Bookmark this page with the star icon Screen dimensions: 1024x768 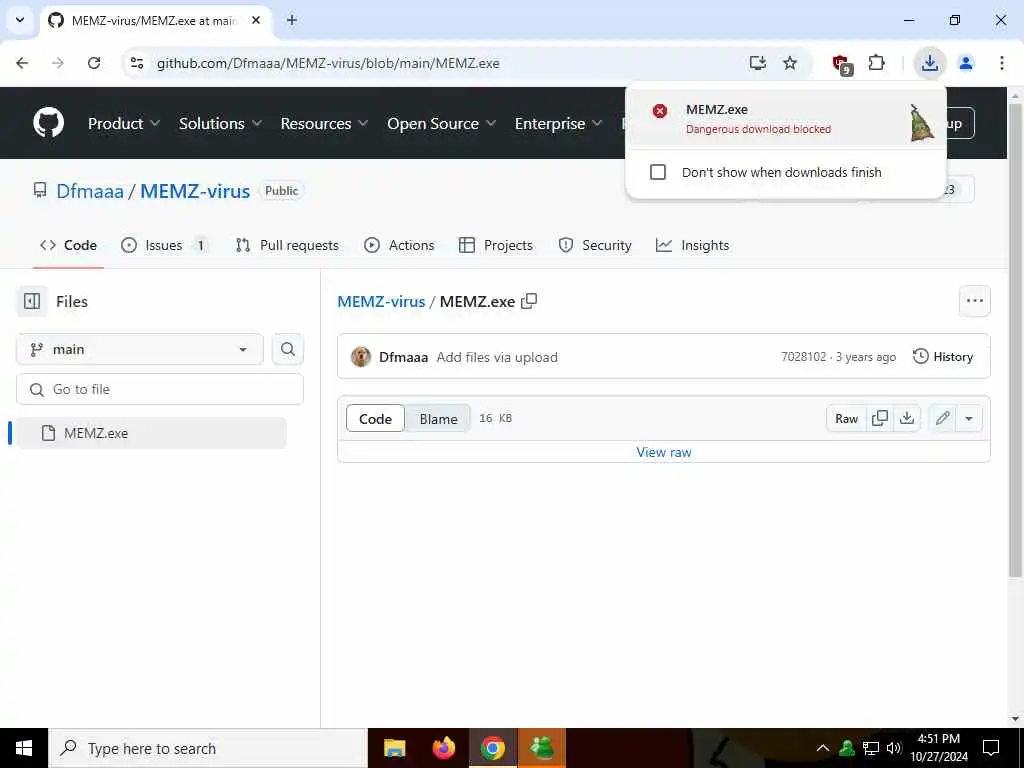pos(790,63)
